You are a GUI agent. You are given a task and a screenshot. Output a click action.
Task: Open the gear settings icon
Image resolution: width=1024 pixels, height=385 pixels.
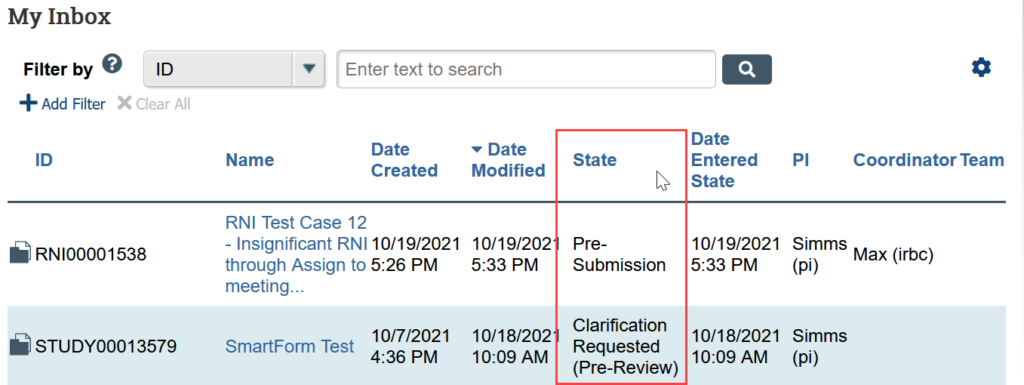pyautogui.click(x=981, y=67)
